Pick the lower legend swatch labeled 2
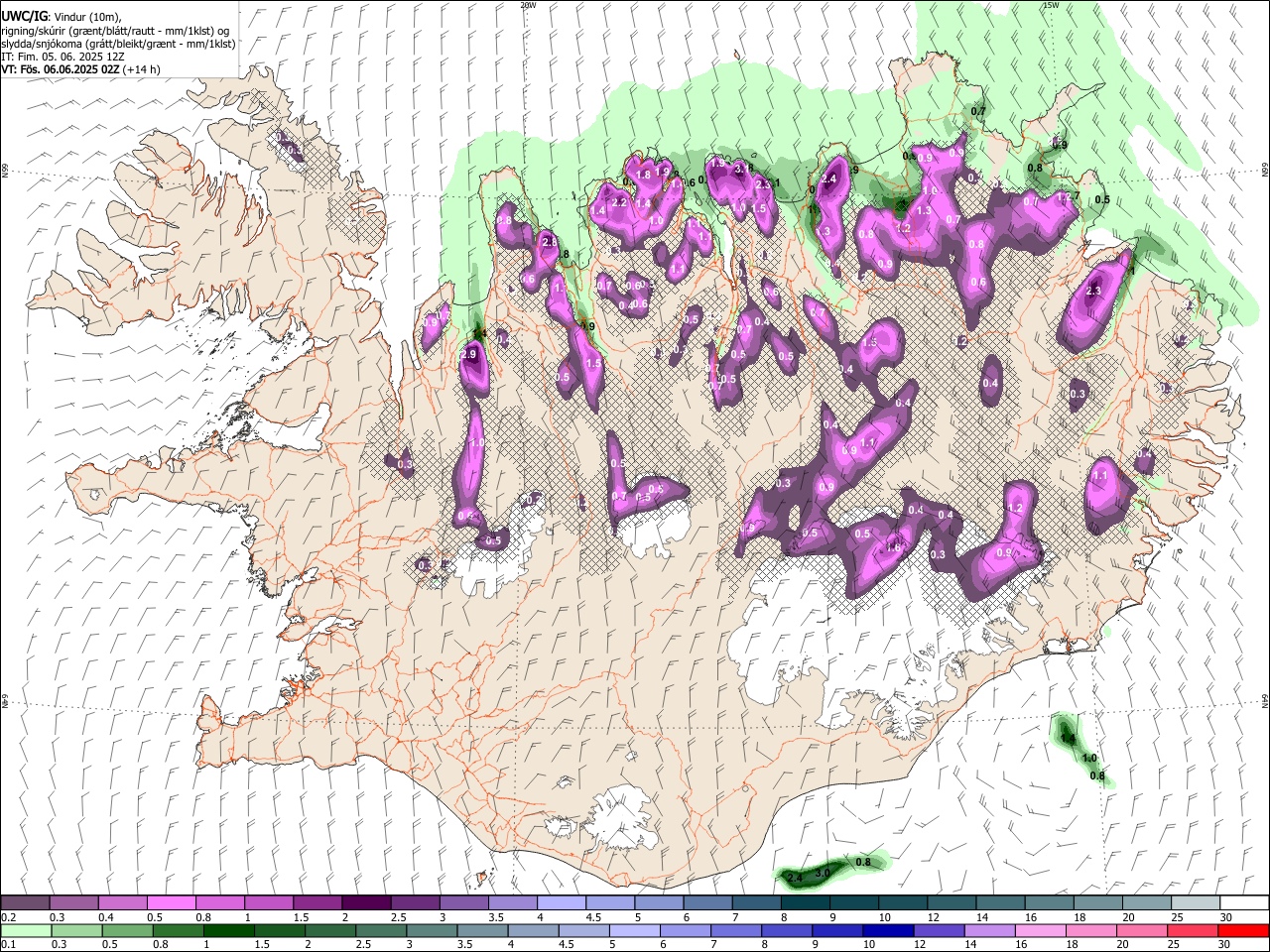The width and height of the screenshot is (1270, 952). pyautogui.click(x=329, y=930)
